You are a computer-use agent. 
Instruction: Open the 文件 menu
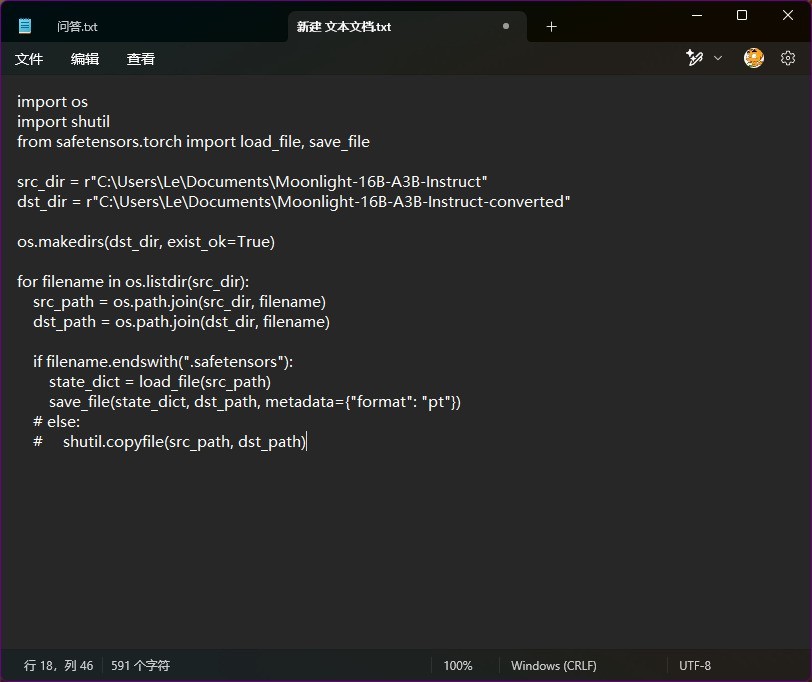[29, 59]
